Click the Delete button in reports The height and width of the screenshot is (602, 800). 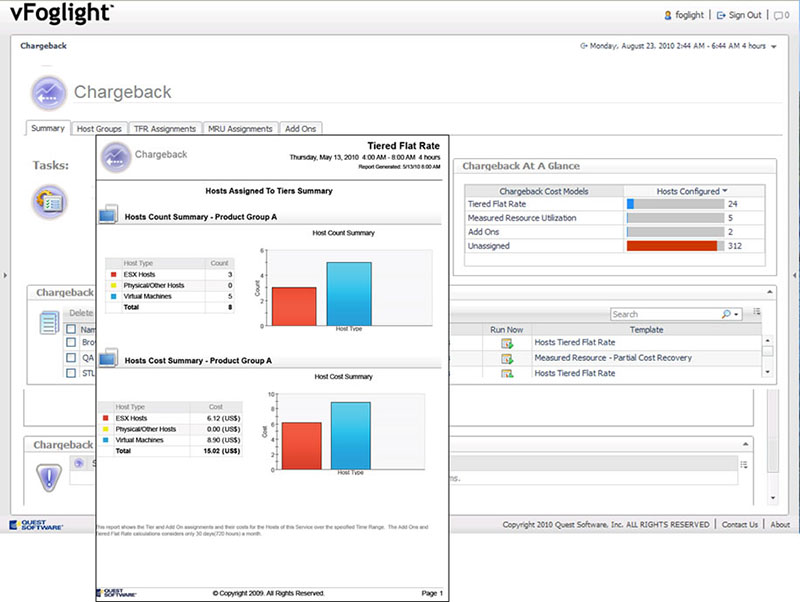tap(81, 313)
